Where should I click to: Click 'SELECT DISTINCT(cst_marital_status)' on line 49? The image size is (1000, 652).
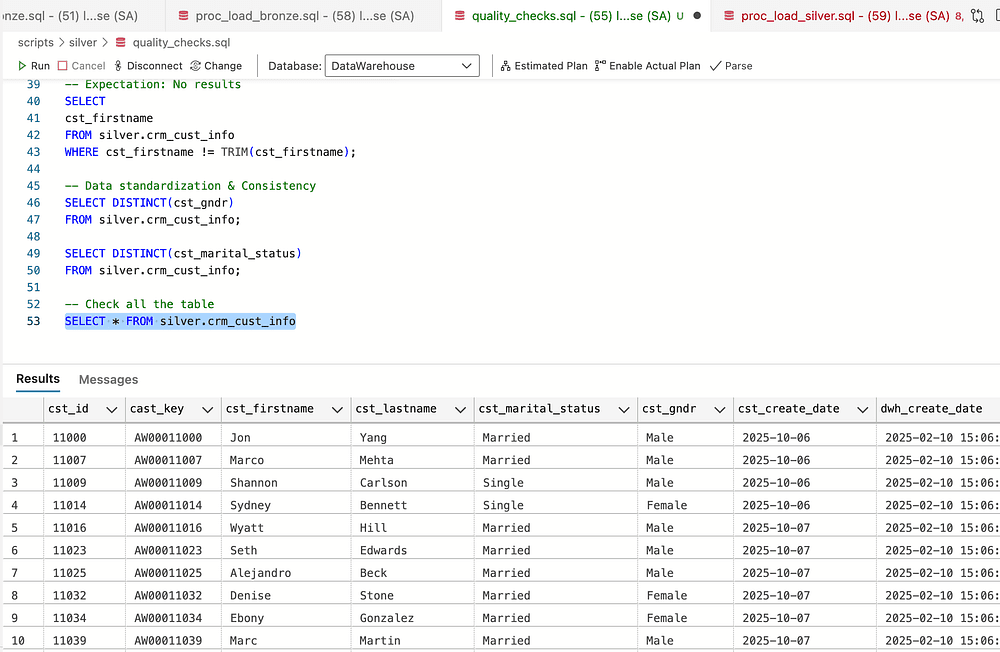click(x=183, y=253)
